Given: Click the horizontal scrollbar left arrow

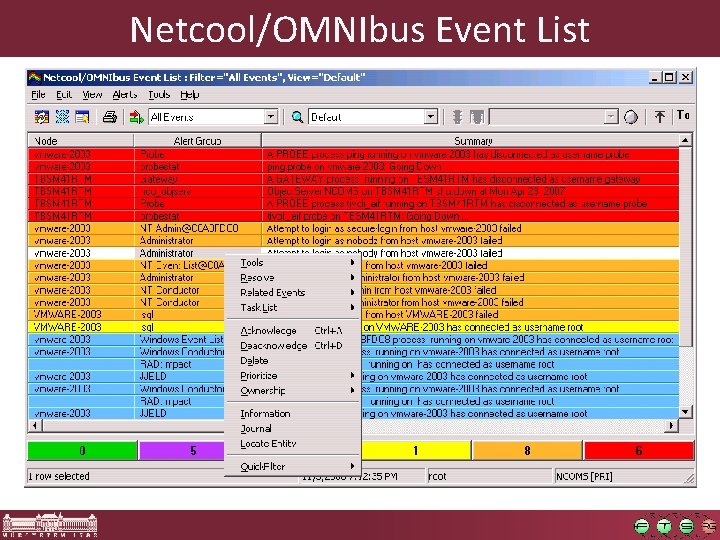Looking at the screenshot, I should pyautogui.click(x=35, y=426).
